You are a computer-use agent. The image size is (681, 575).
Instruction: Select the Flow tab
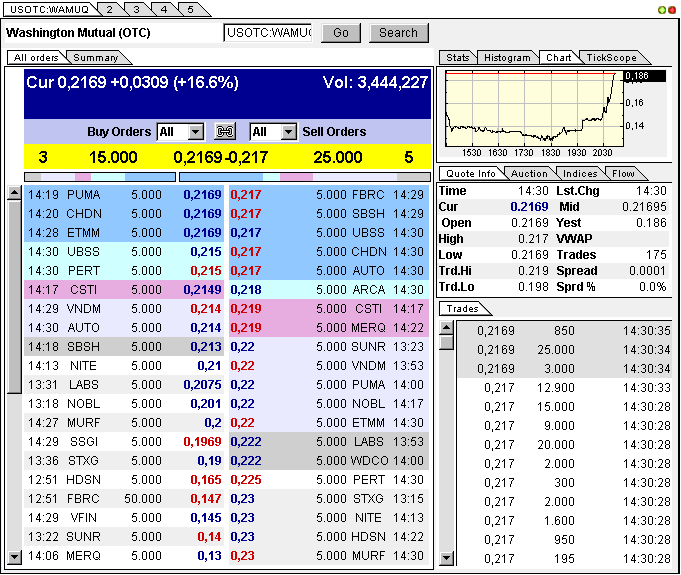pos(623,174)
